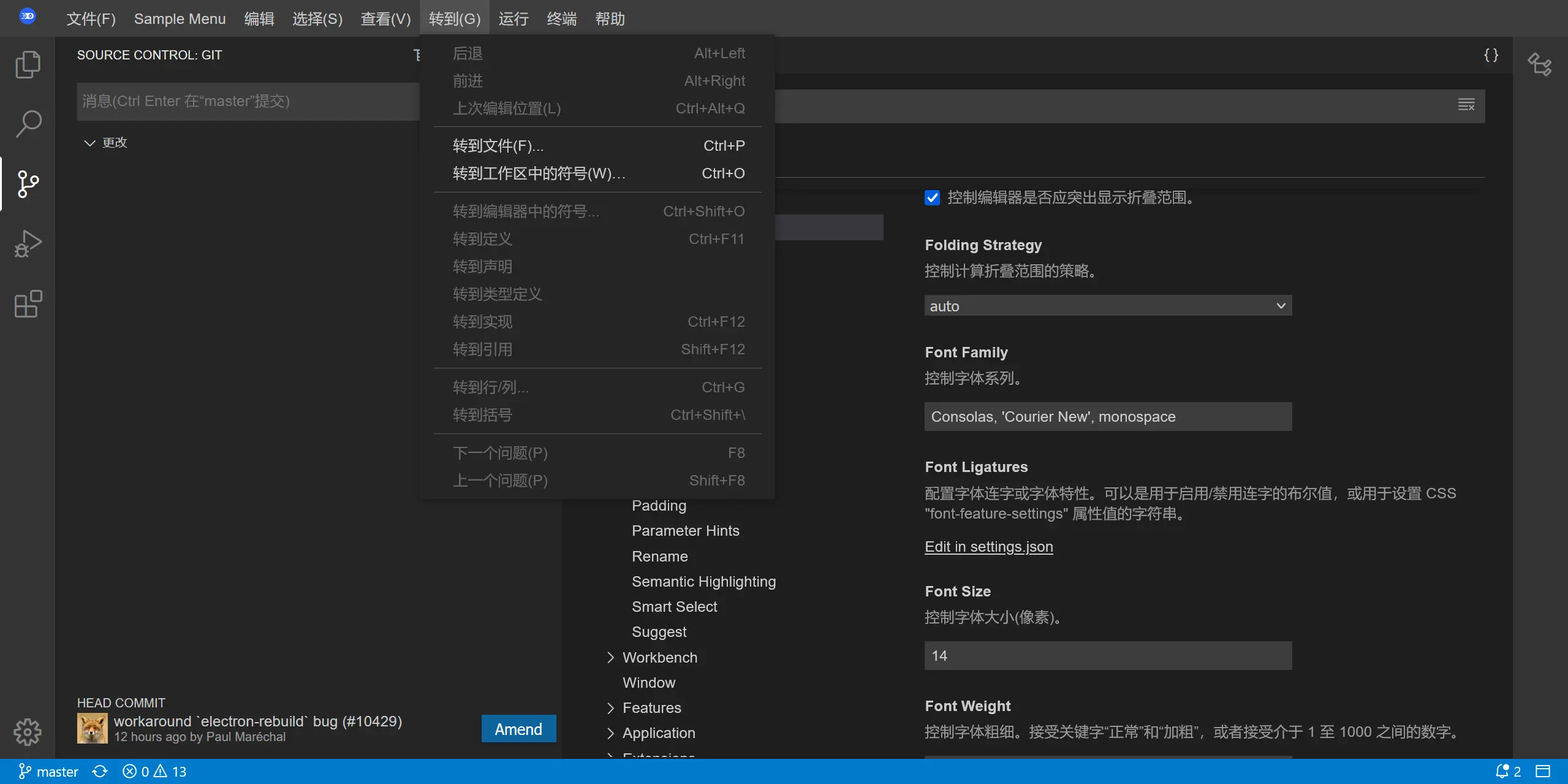Select auto from Folding Strategy dropdown

tap(1107, 305)
